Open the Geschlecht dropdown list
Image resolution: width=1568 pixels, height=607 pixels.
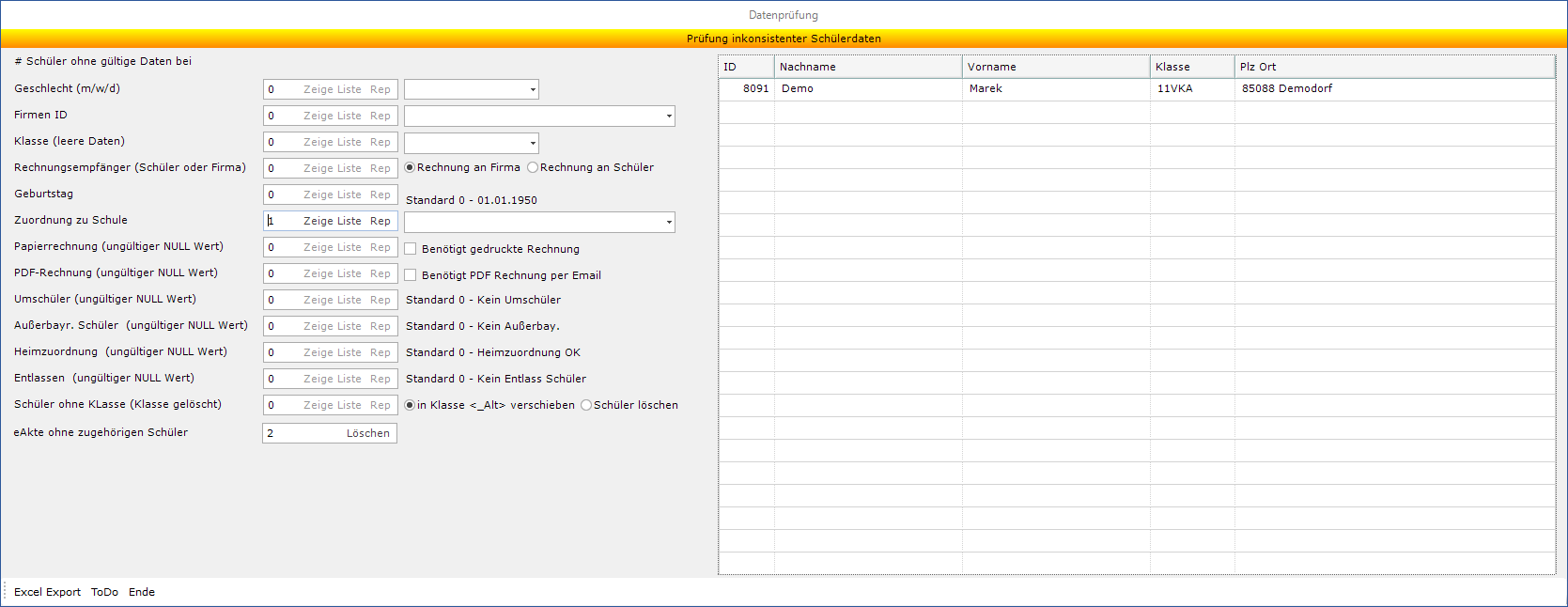tap(533, 90)
